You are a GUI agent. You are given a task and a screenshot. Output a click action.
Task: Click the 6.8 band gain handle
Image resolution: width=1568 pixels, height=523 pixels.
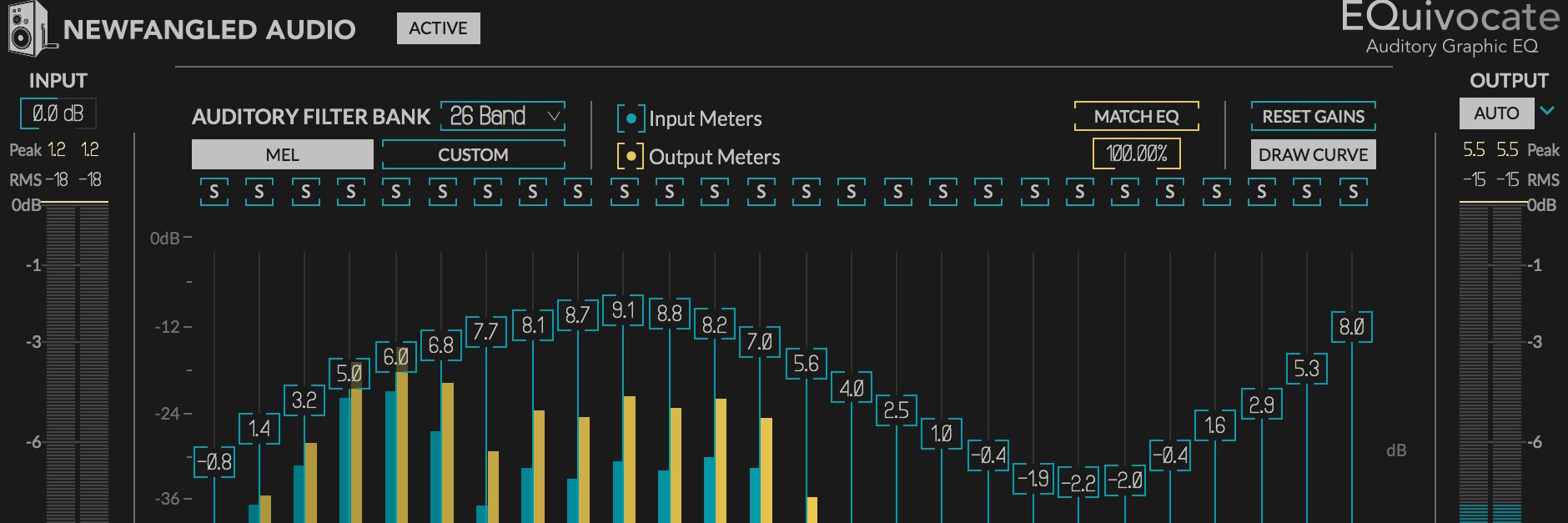[x=442, y=344]
